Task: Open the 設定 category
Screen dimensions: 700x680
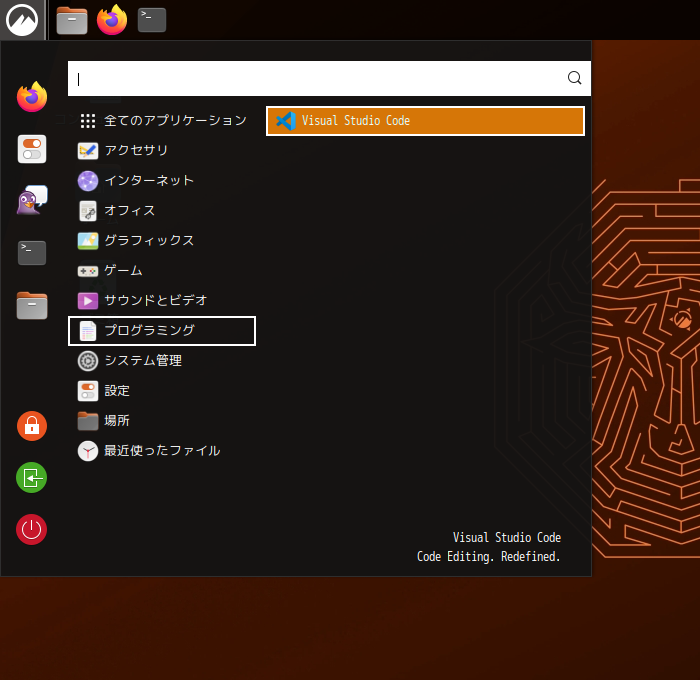Action: [x=162, y=391]
